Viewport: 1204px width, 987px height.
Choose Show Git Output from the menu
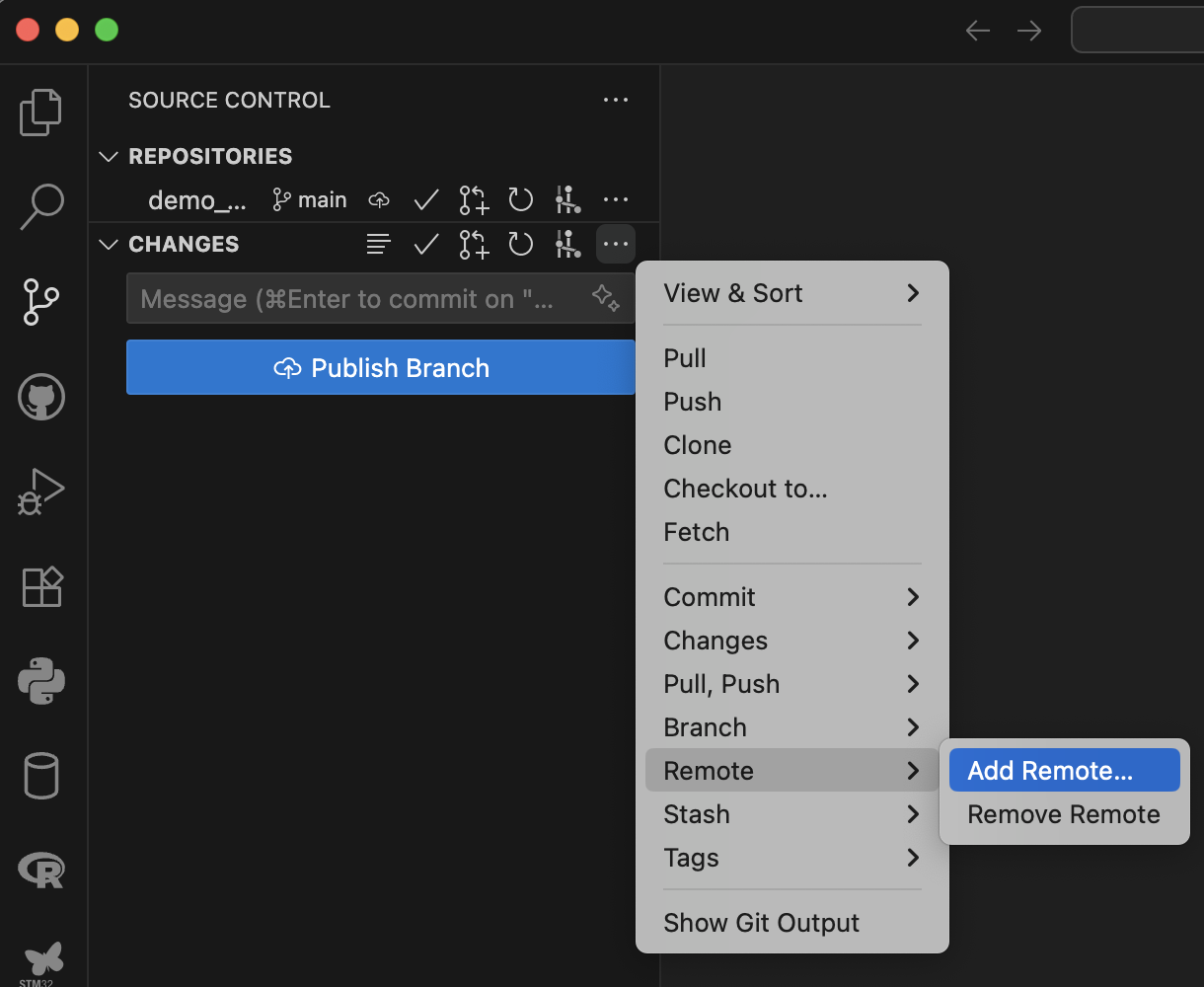(x=761, y=923)
